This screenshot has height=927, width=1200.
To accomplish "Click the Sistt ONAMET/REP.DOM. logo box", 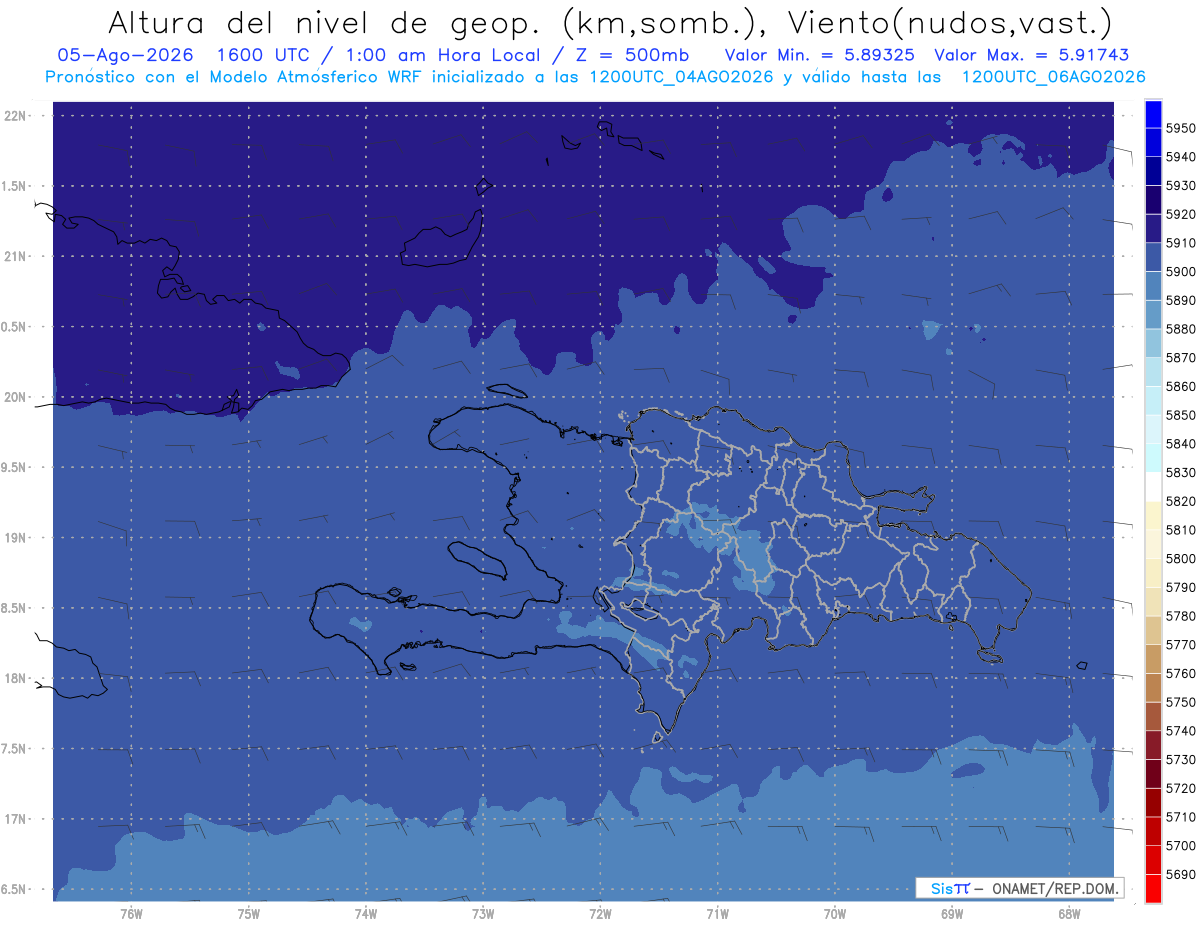I will [x=1019, y=888].
